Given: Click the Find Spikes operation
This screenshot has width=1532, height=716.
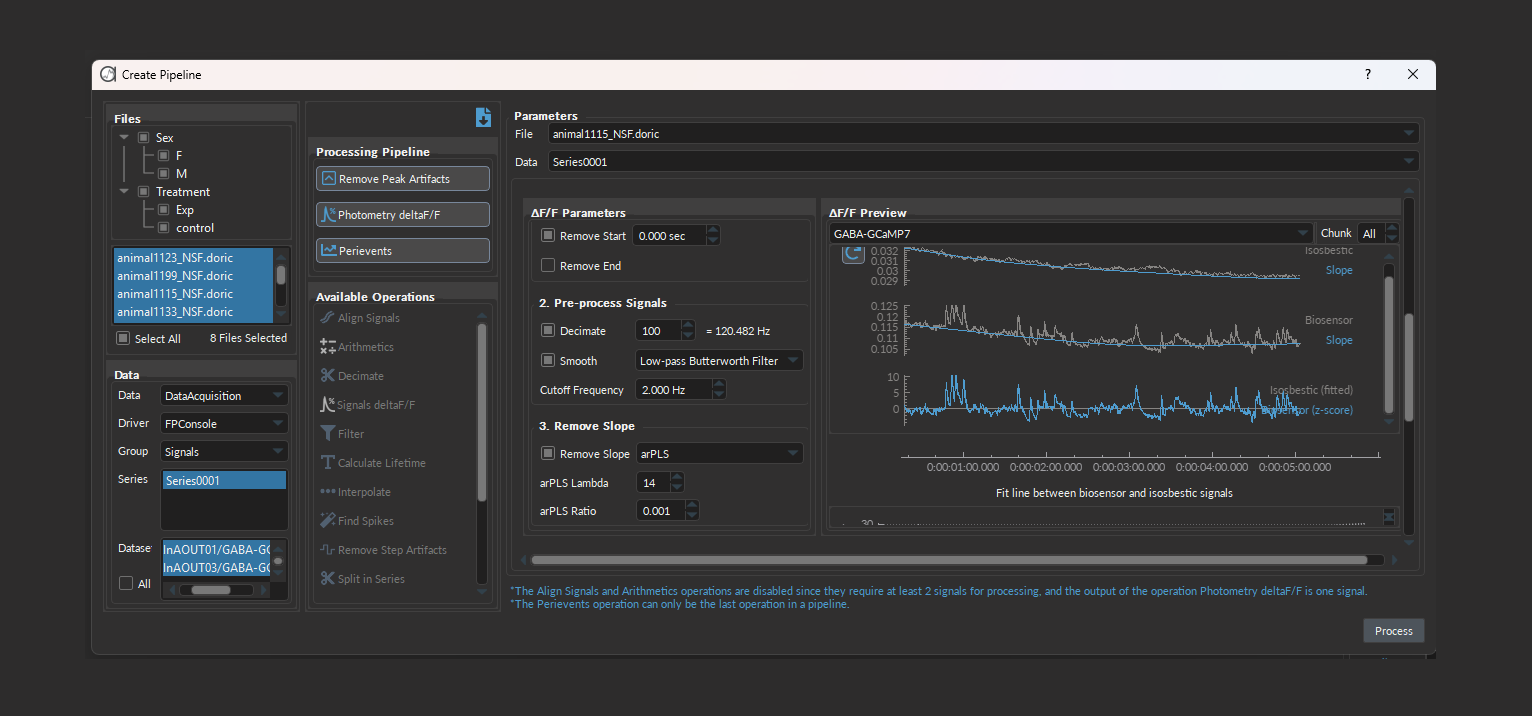Looking at the screenshot, I should (365, 521).
